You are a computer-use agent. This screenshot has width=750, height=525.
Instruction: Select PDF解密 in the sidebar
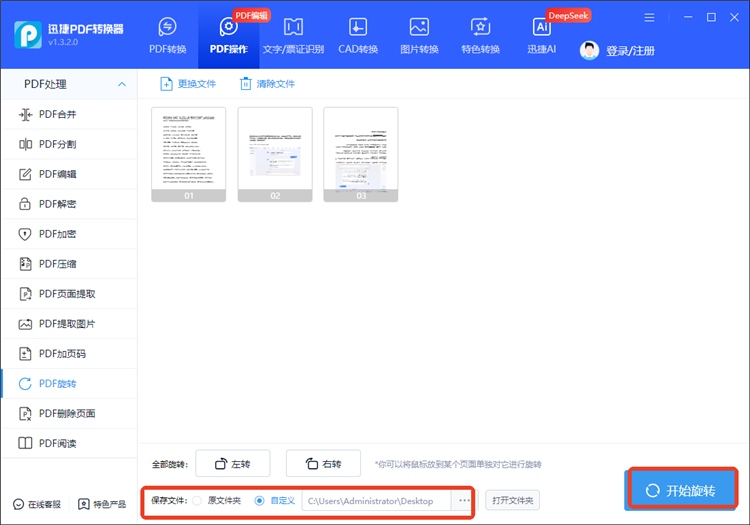pyautogui.click(x=69, y=204)
